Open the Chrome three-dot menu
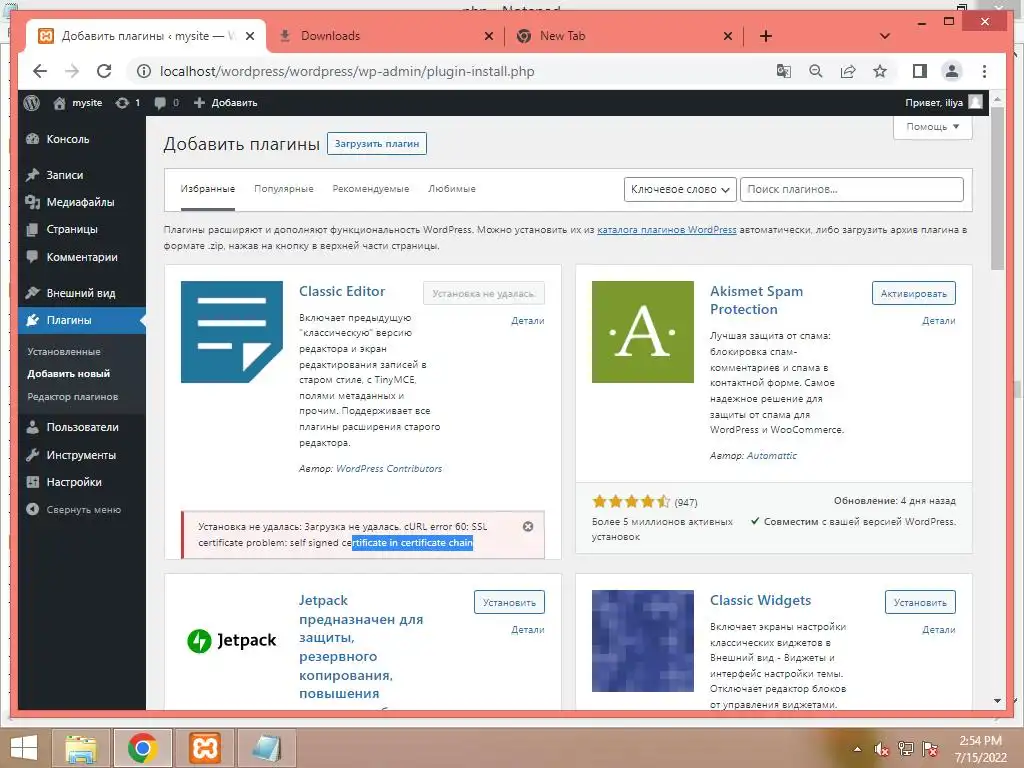The image size is (1024, 768). pyautogui.click(x=984, y=71)
